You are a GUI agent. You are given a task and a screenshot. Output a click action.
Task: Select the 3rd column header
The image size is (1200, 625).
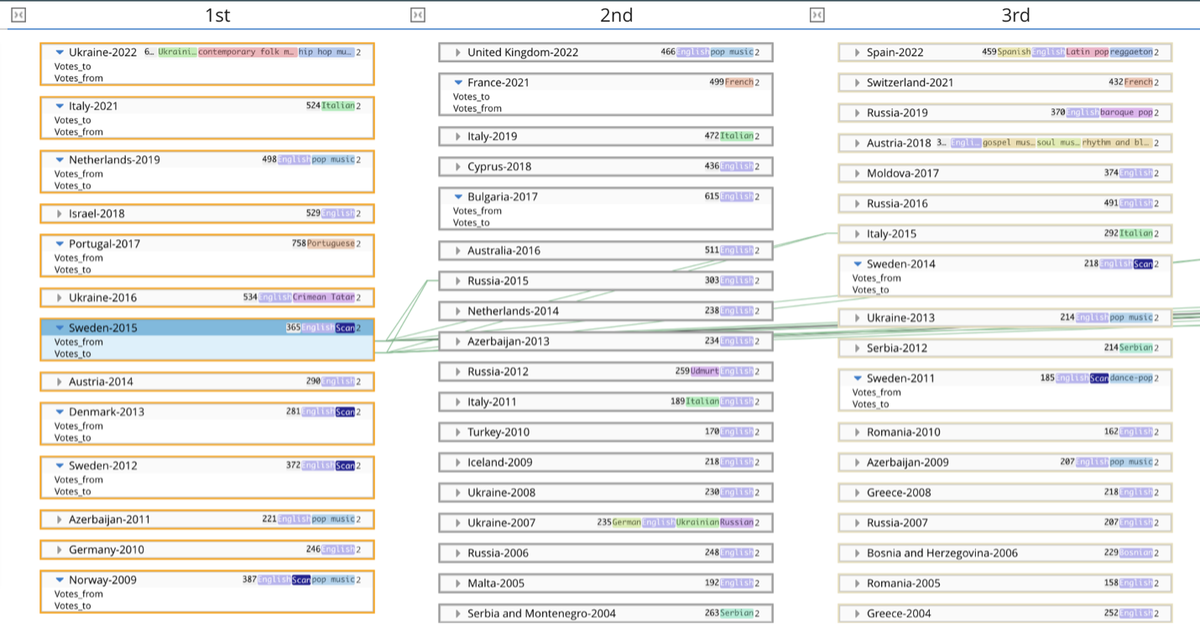coord(1014,15)
